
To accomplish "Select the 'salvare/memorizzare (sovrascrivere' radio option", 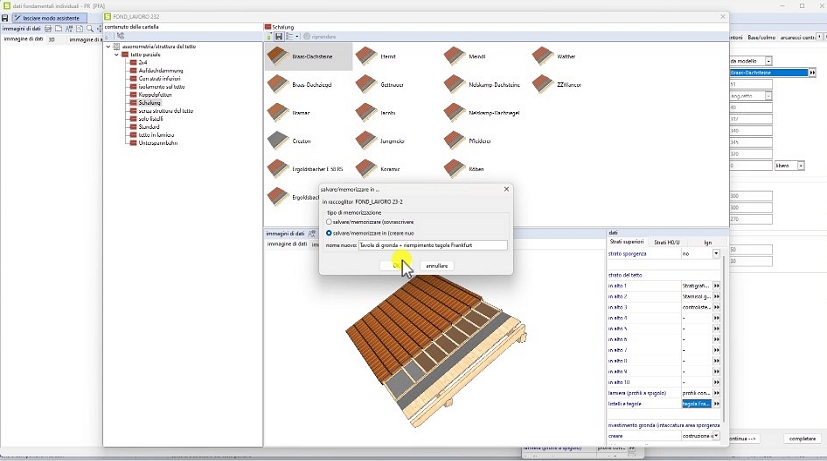I will pyautogui.click(x=330, y=222).
